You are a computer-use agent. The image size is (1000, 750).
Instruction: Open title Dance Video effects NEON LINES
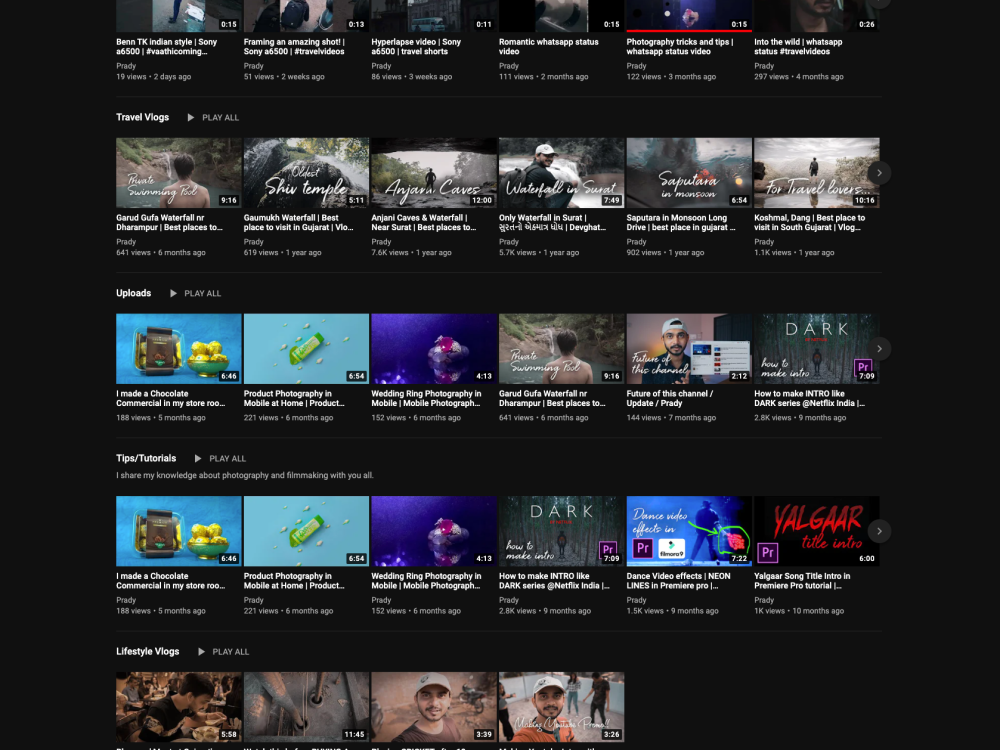(x=679, y=581)
